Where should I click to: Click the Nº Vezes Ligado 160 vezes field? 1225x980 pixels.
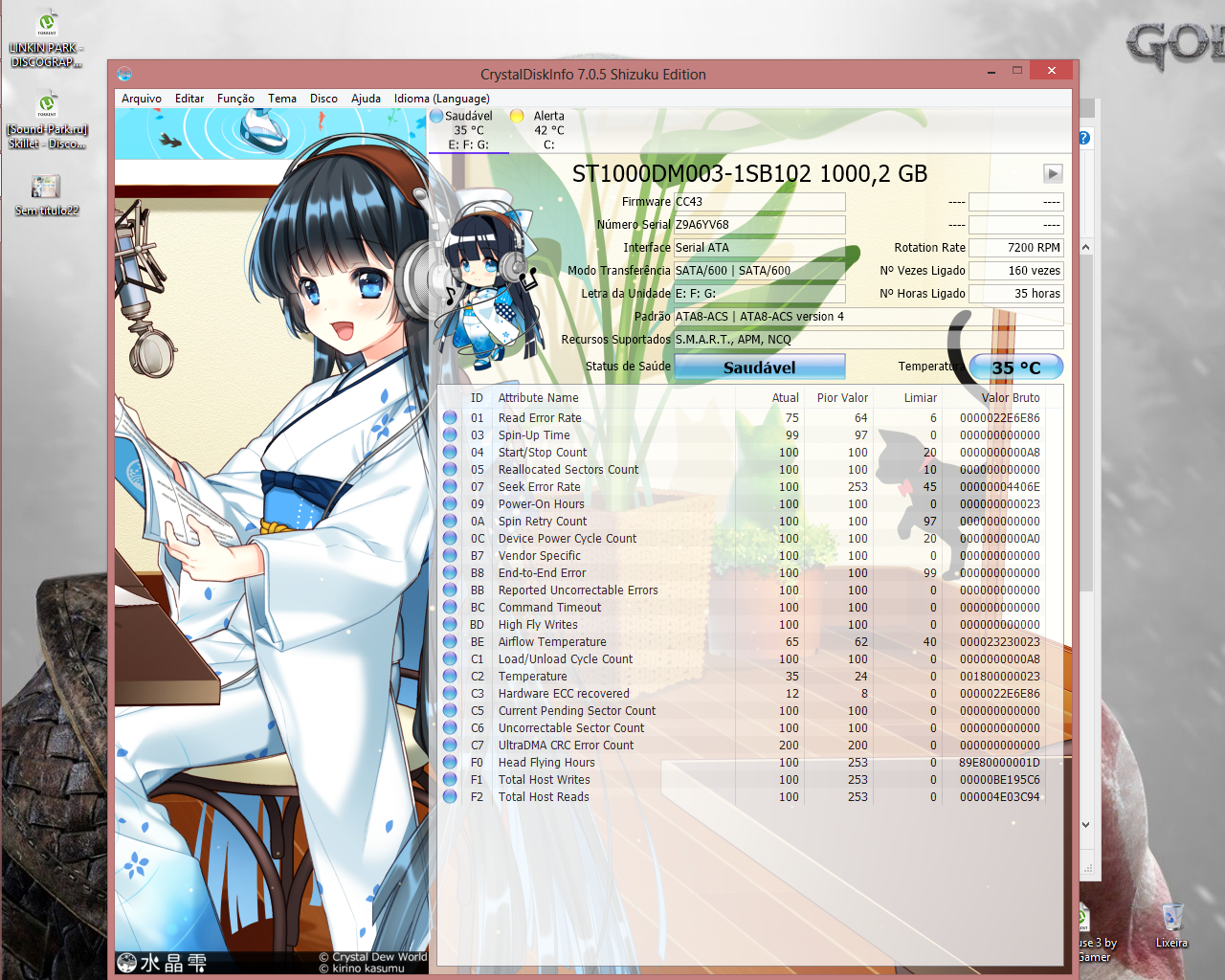click(1016, 271)
